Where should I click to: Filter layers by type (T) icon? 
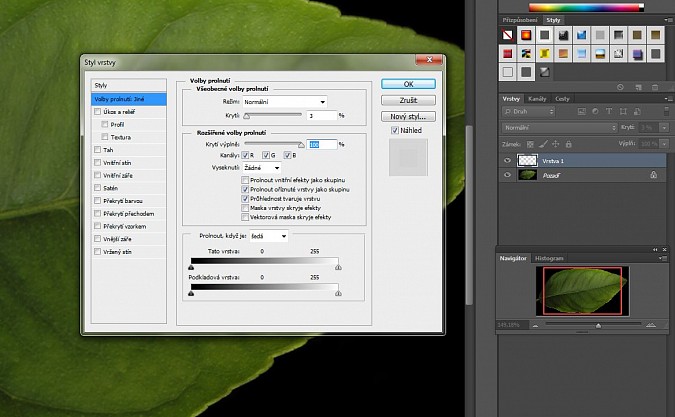(609, 111)
